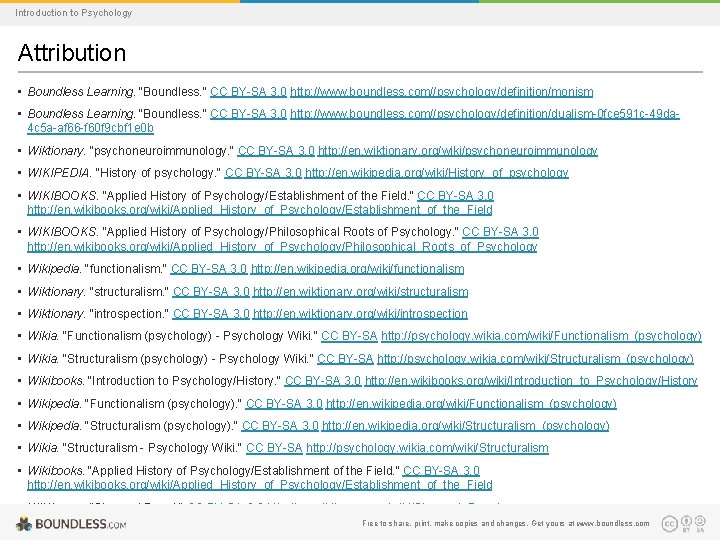Click CC BY-SA 3.0 license beside monism link
Image resolution: width=720 pixels, height=540 pixels.
click(x=248, y=92)
